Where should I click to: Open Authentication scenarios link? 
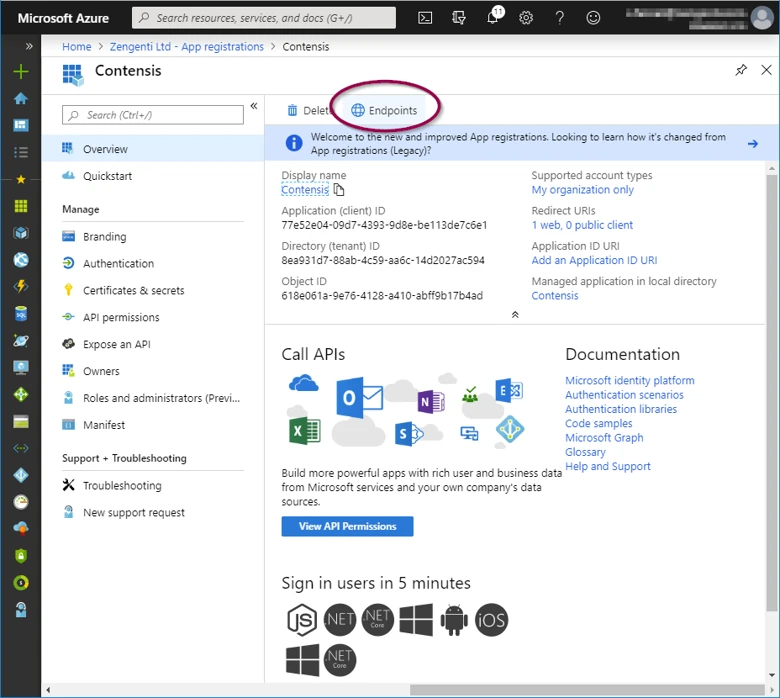[x=624, y=395]
